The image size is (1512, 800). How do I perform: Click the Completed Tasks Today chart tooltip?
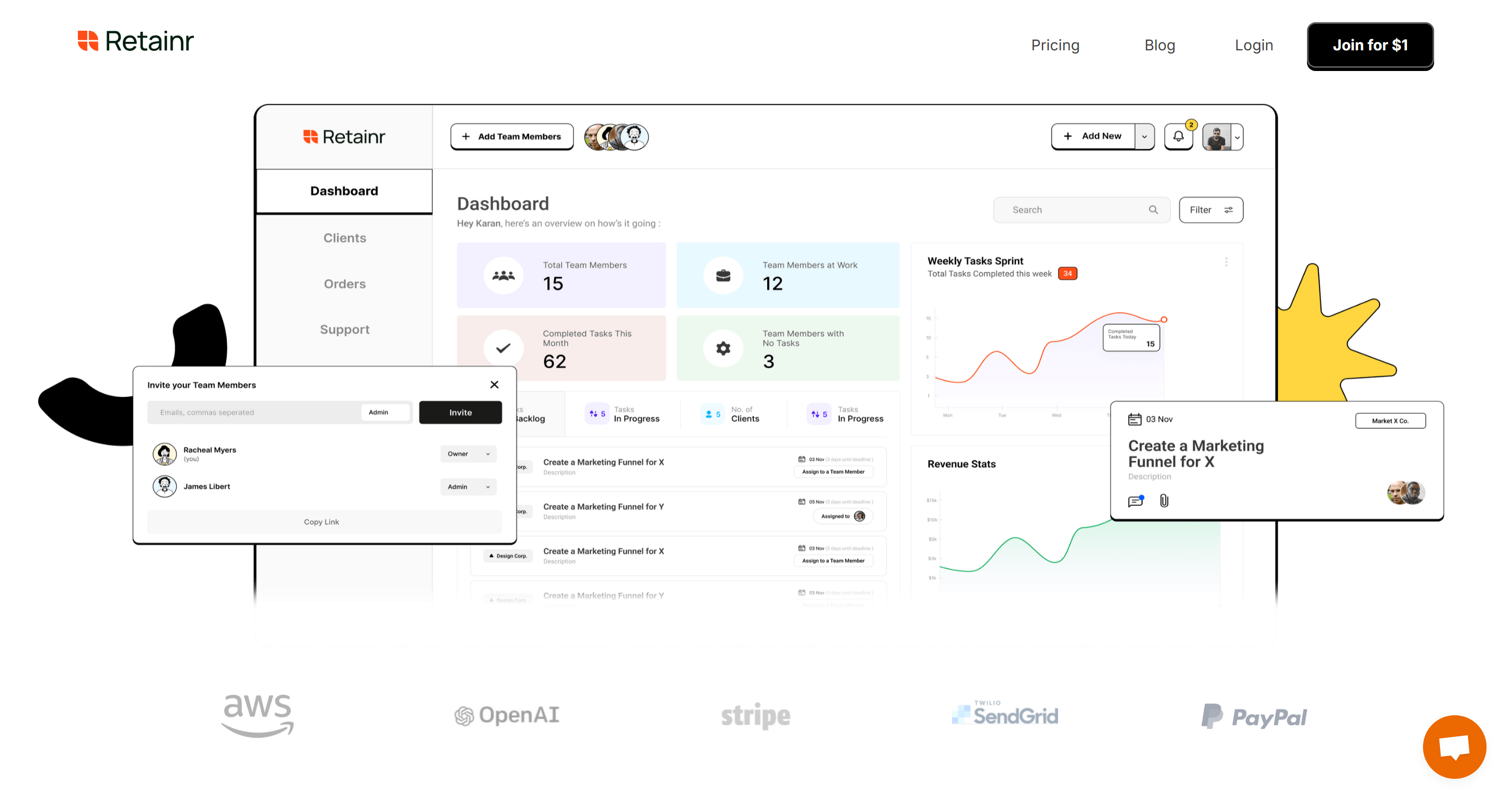pyautogui.click(x=1131, y=337)
